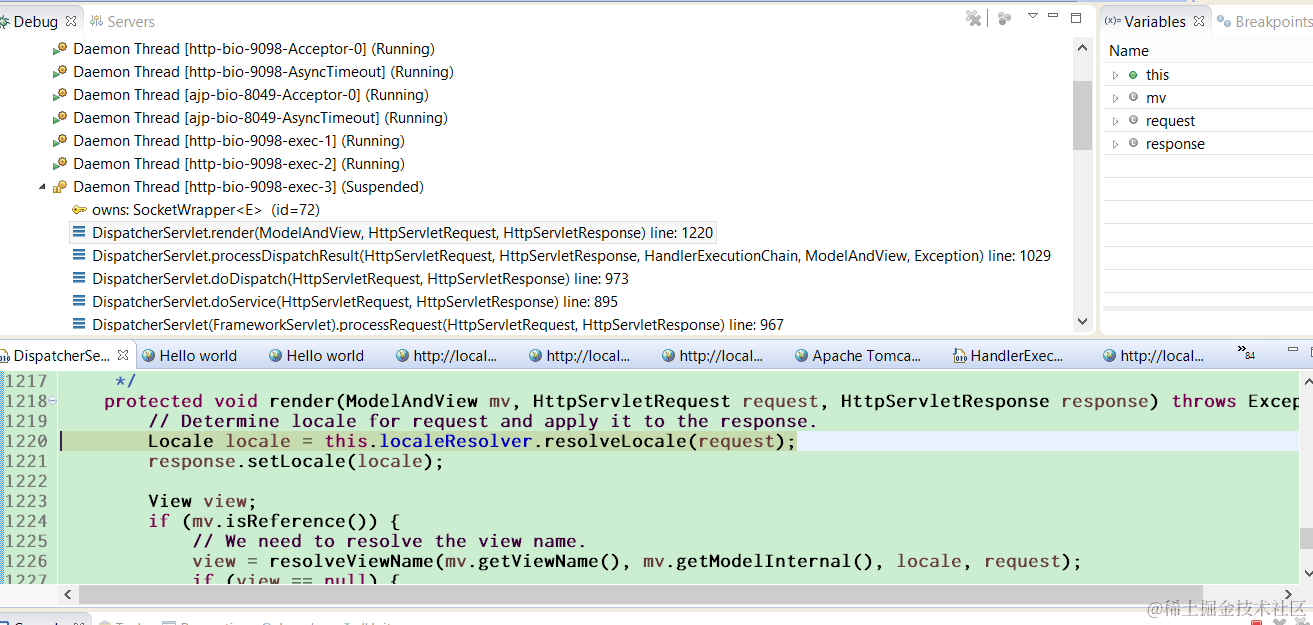Close the Variables view tab
1313x625 pixels.
(1199, 21)
